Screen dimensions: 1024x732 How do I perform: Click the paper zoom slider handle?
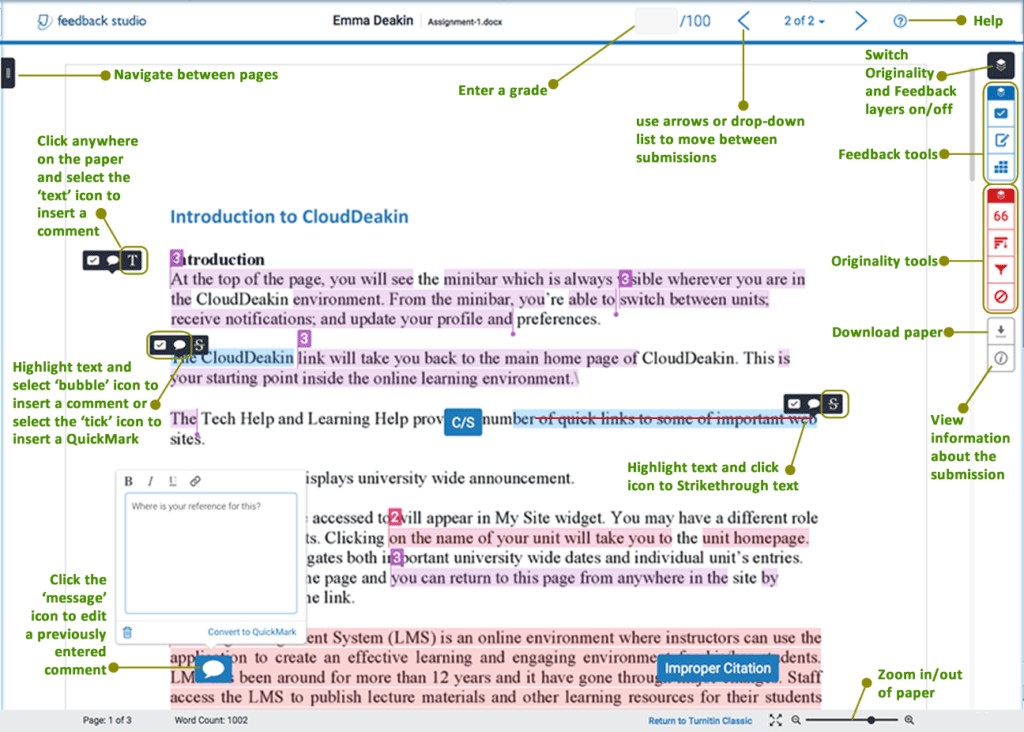coord(871,720)
